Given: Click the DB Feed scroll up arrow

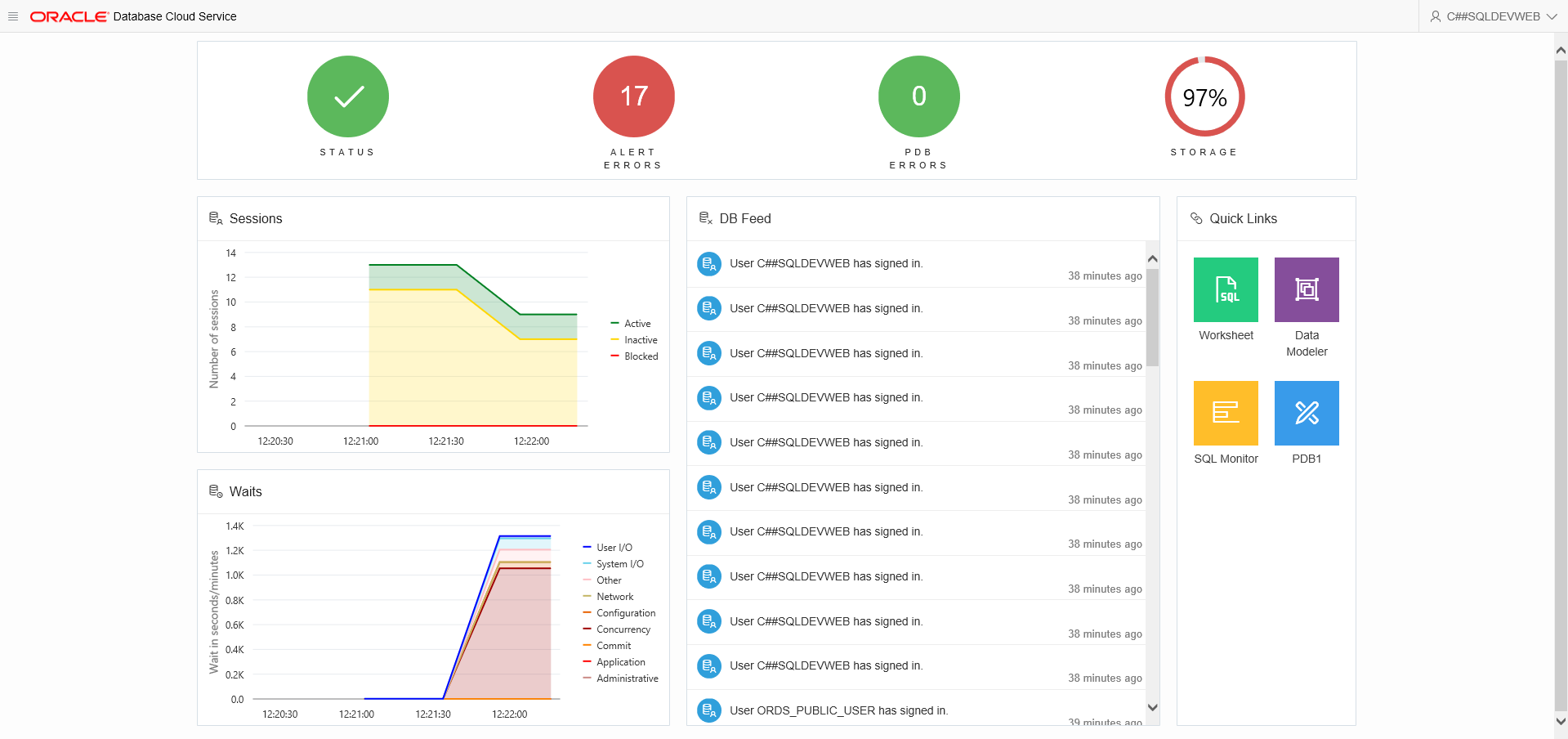Looking at the screenshot, I should tap(1152, 259).
